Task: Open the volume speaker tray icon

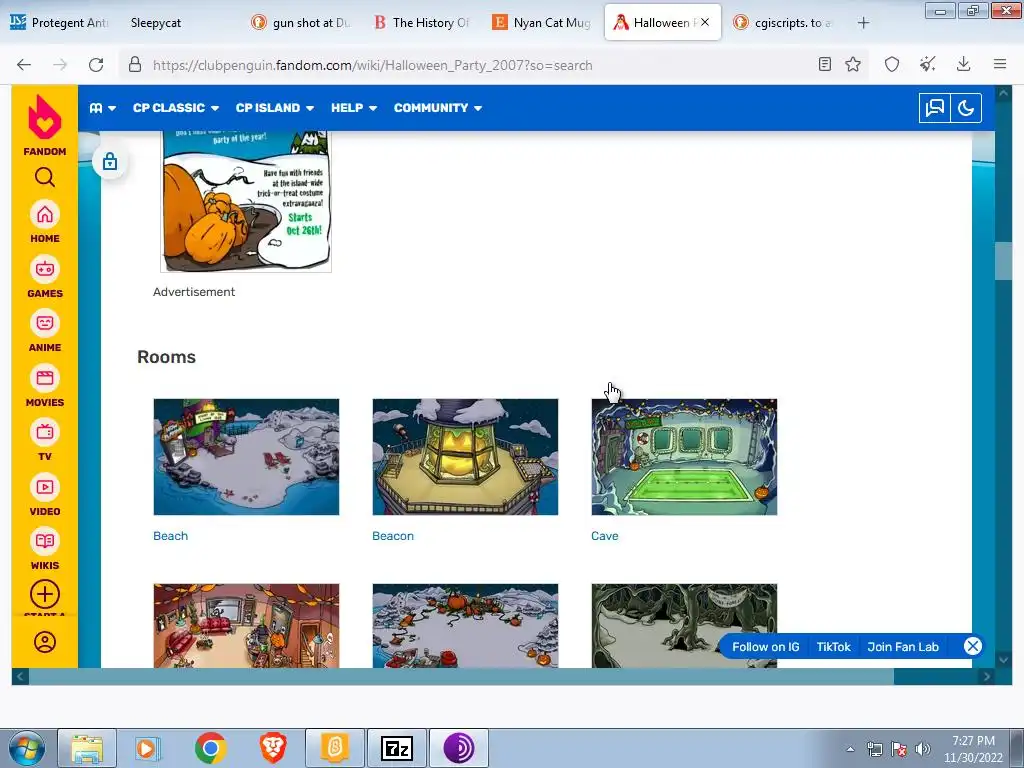Action: point(922,749)
